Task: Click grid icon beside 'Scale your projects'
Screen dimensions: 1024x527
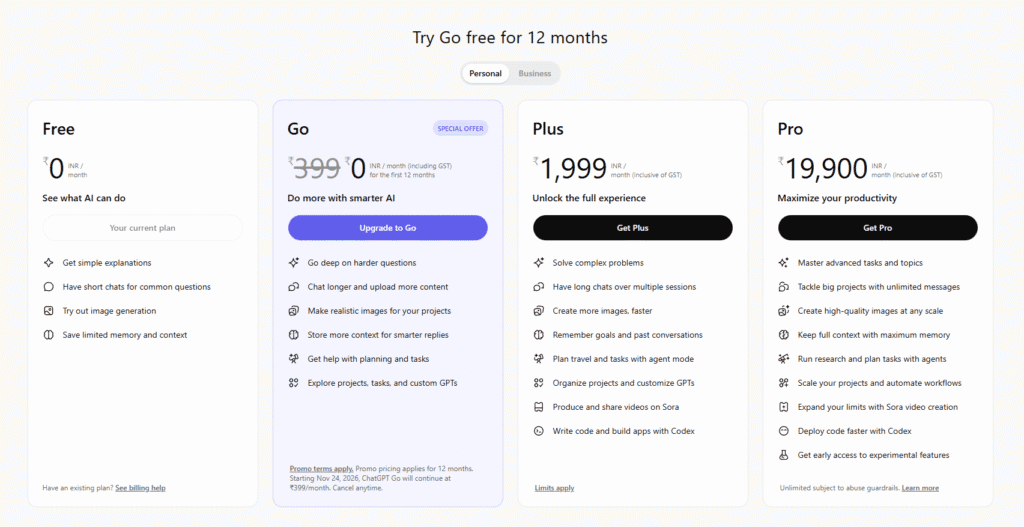Action: click(x=783, y=383)
